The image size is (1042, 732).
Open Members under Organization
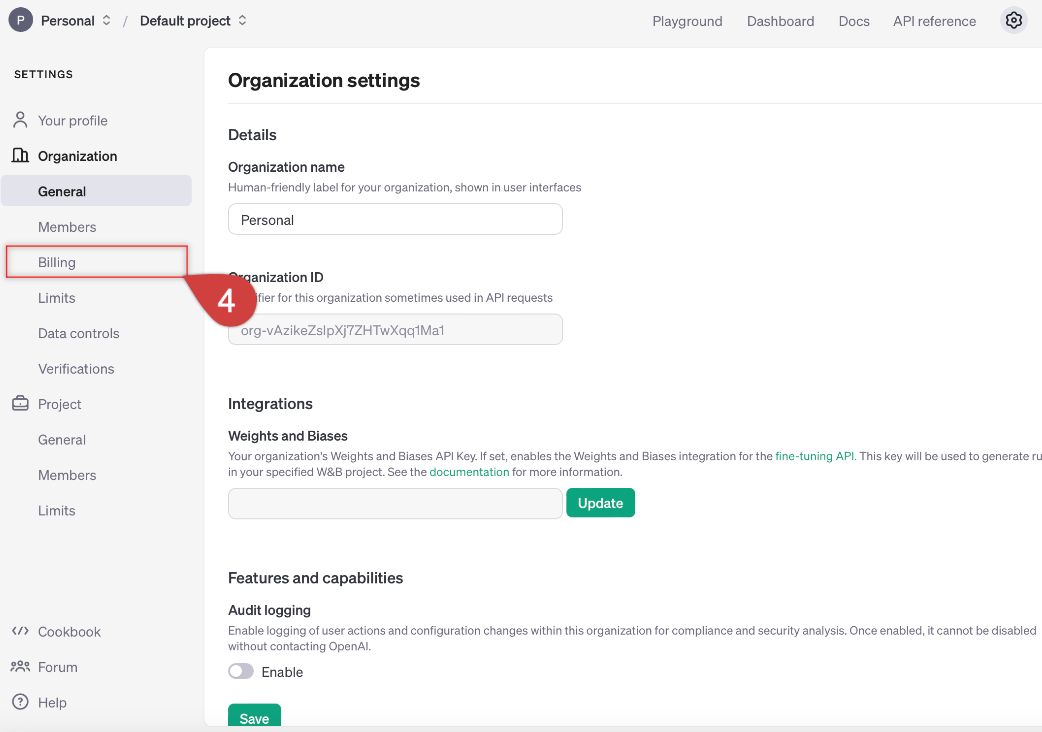pyautogui.click(x=67, y=227)
